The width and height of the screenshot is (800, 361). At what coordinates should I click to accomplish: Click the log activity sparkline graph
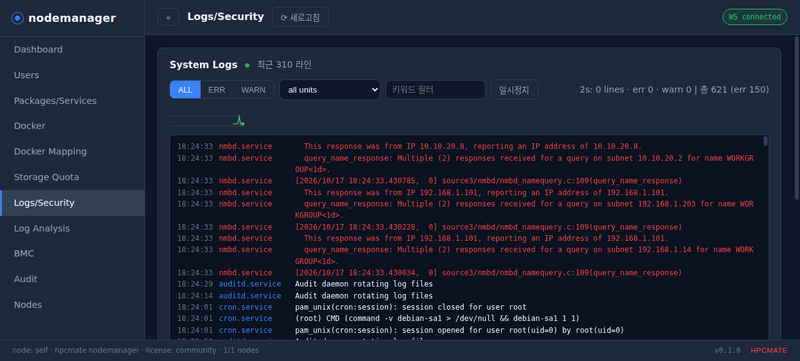click(208, 121)
